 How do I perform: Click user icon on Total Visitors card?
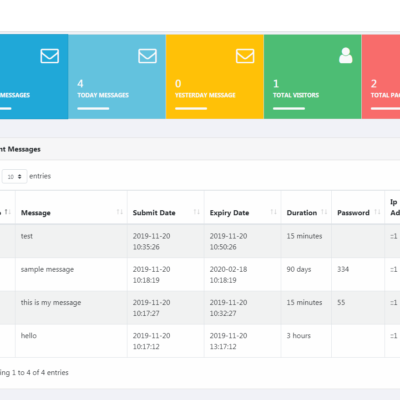tap(346, 55)
